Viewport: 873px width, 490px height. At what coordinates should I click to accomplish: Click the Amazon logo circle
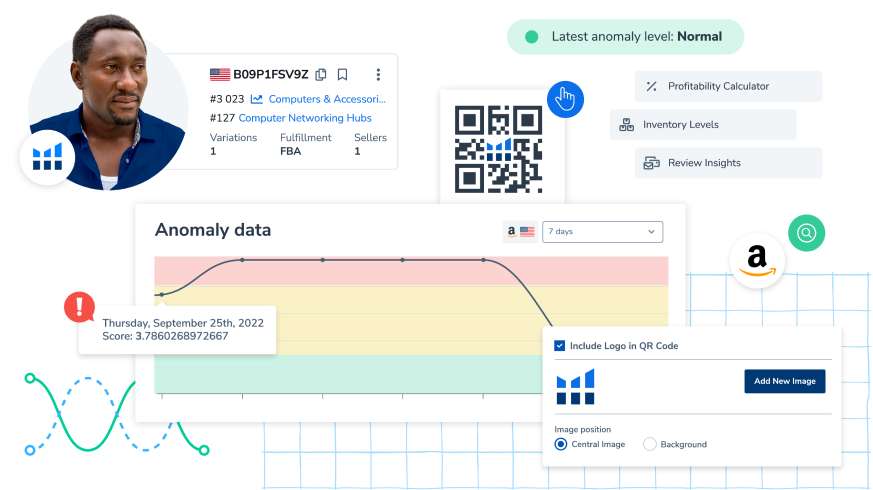click(x=756, y=260)
